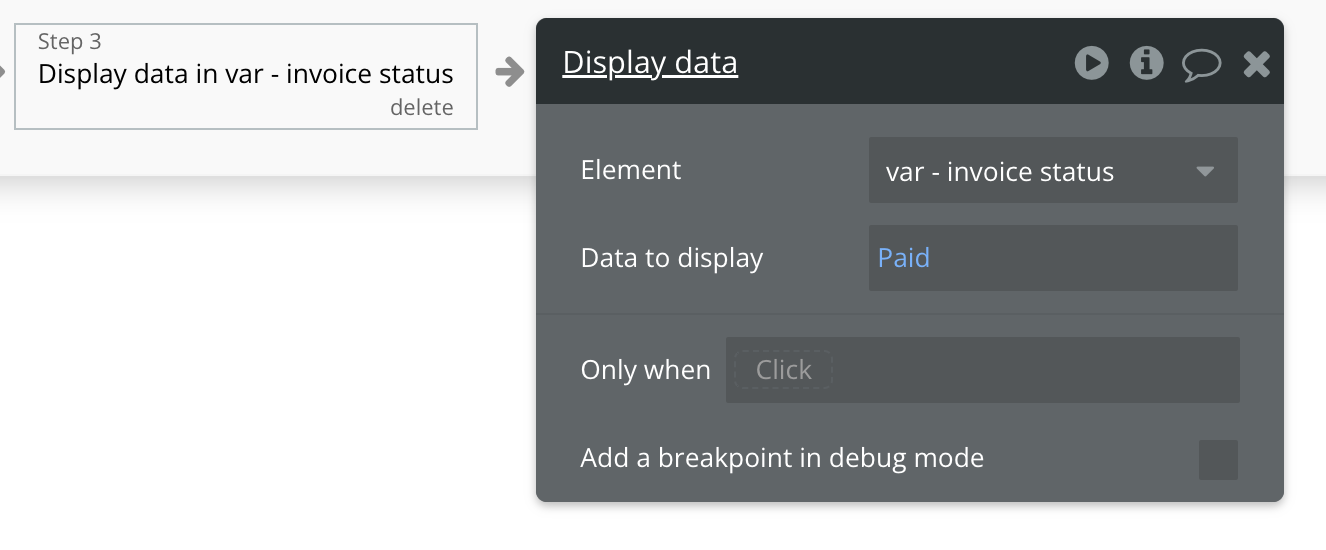This screenshot has width=1326, height=550.
Task: Click the partial arrow left of Step 3
Action: click(4, 72)
